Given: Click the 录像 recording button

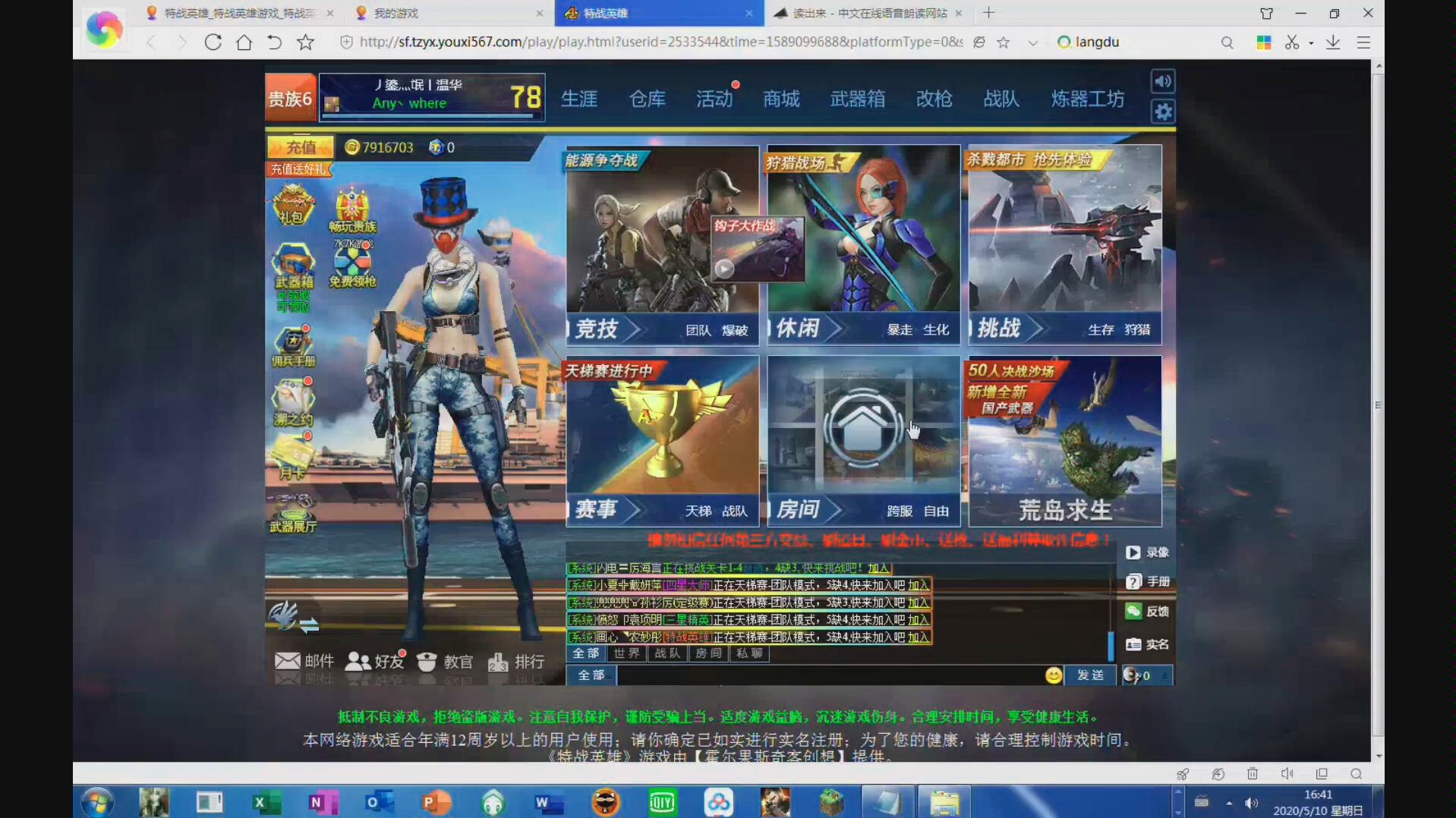Looking at the screenshot, I should [x=1147, y=552].
